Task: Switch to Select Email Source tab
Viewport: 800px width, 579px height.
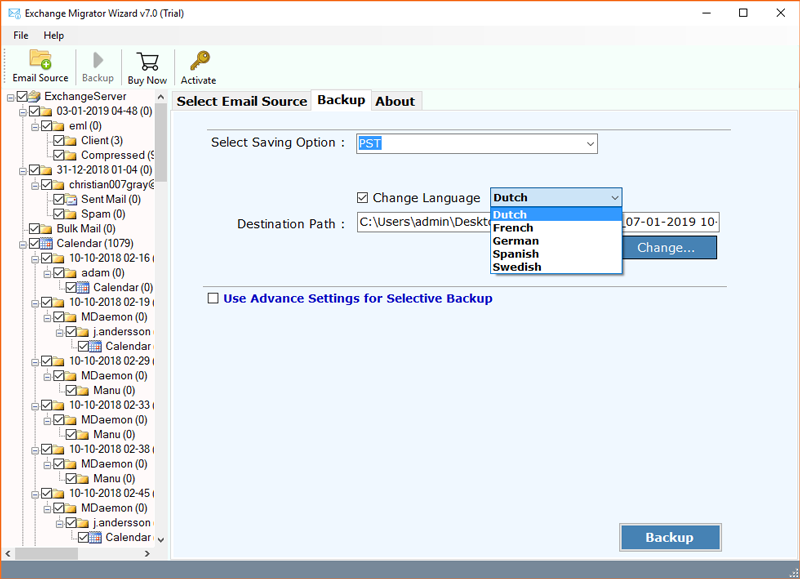Action: tap(242, 101)
